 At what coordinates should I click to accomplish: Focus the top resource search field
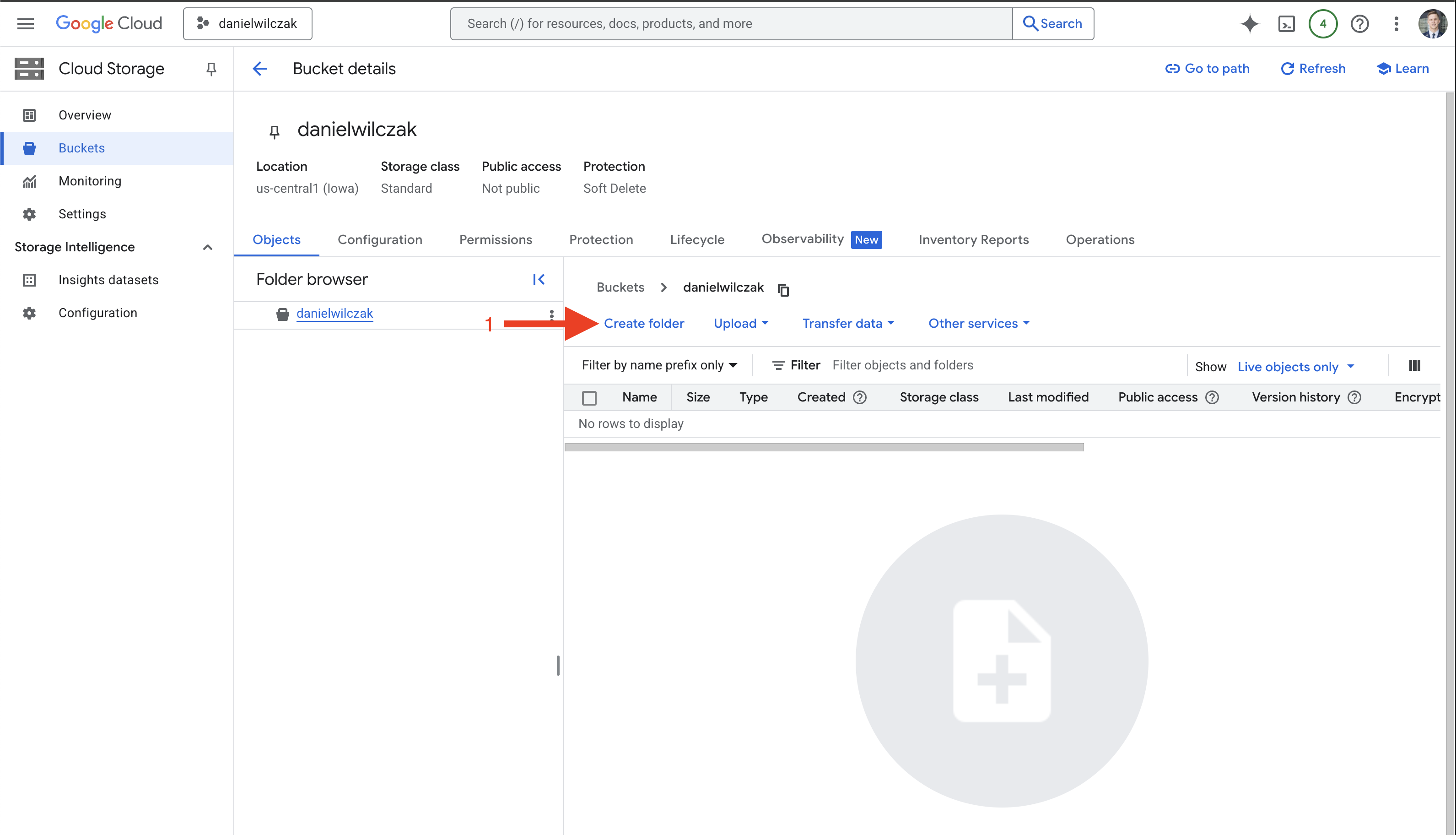732,23
